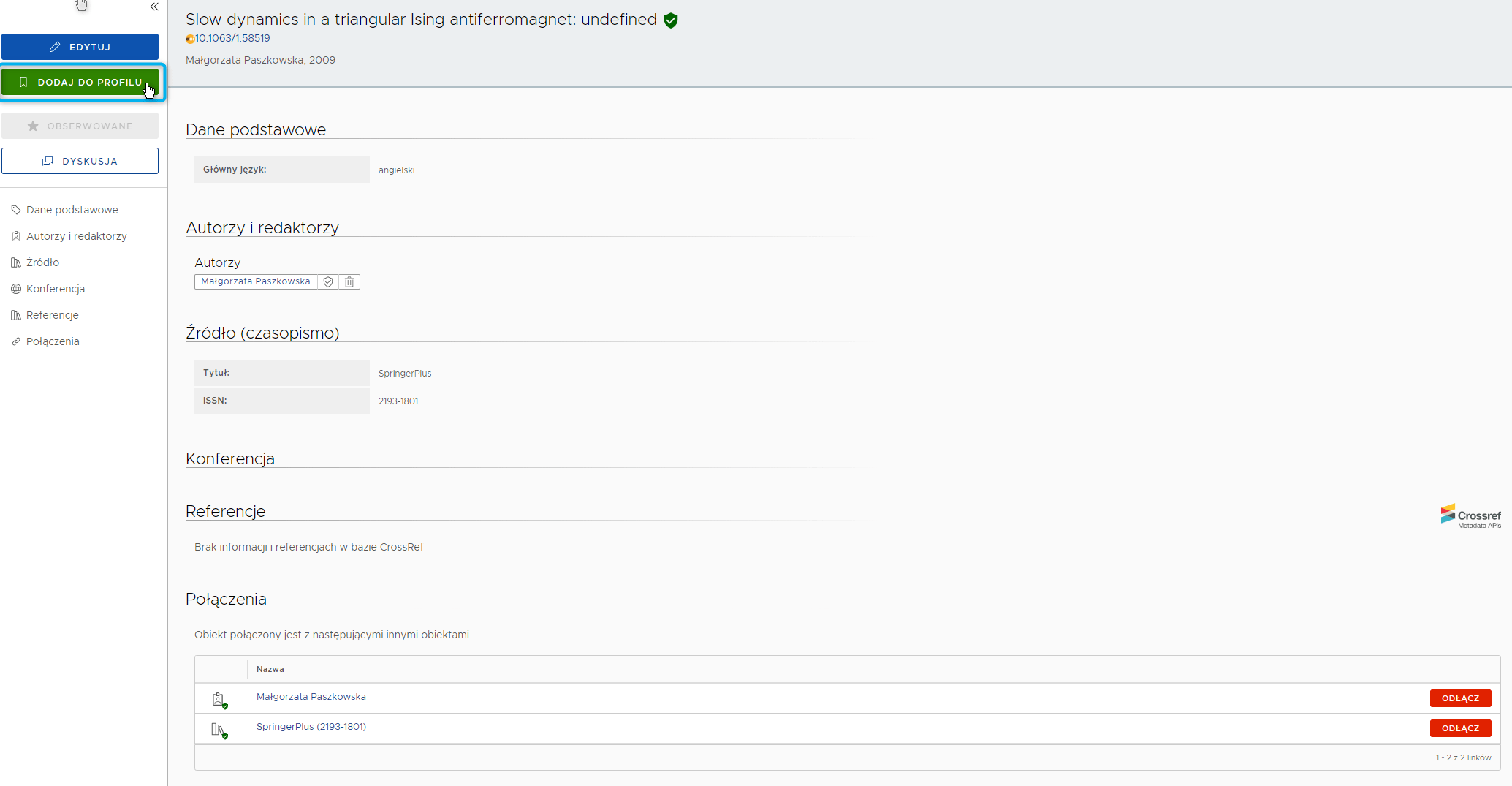Go to Autorzy i redaktorzy section

pos(76,236)
